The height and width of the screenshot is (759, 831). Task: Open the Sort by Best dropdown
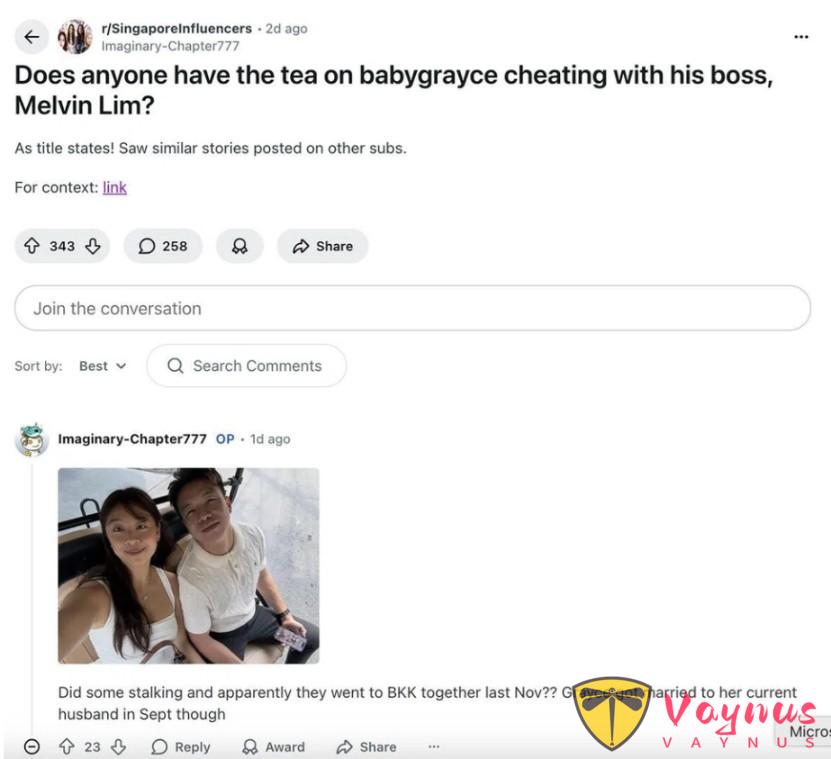(x=103, y=366)
